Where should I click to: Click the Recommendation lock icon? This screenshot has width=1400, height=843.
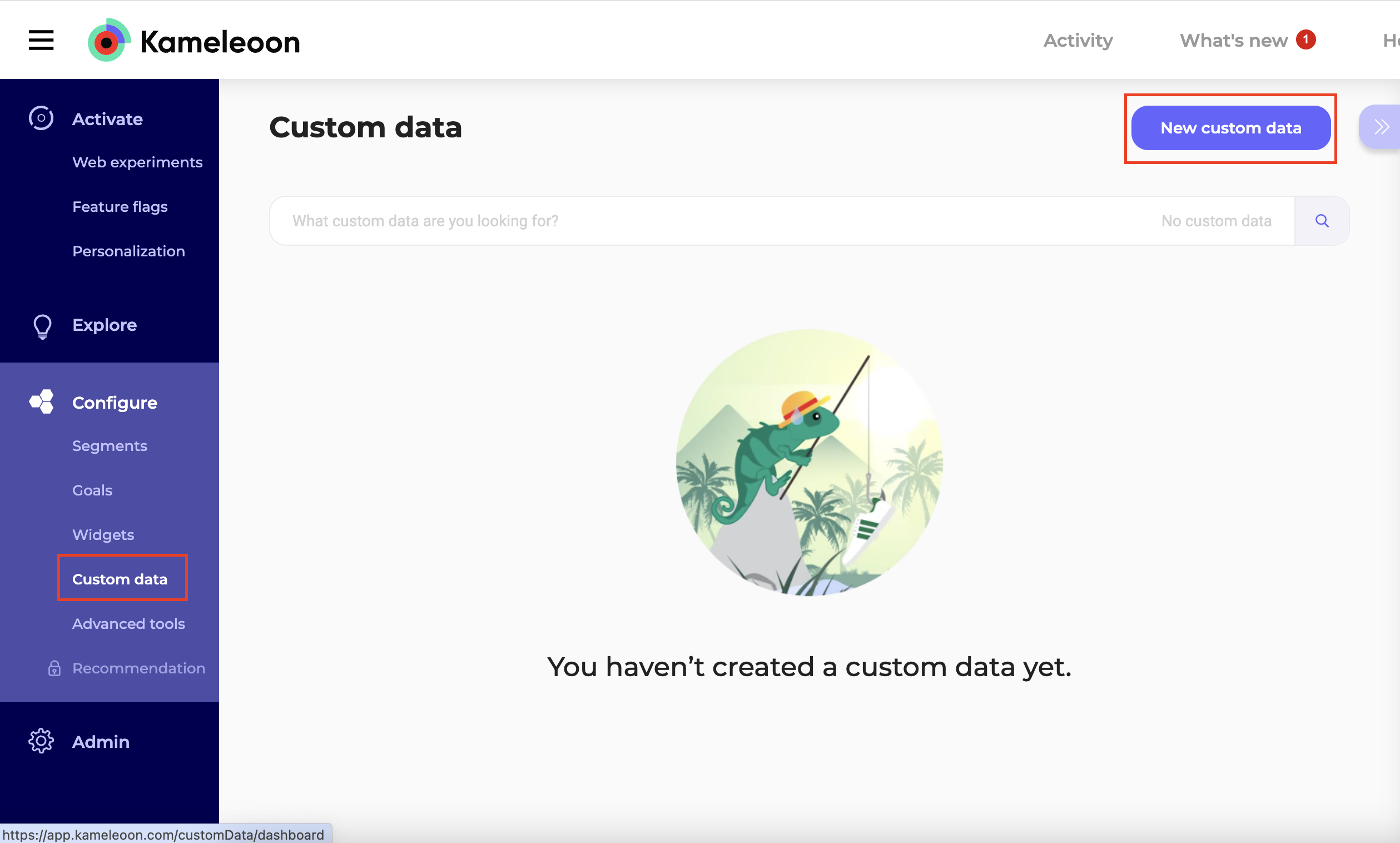pos(54,668)
